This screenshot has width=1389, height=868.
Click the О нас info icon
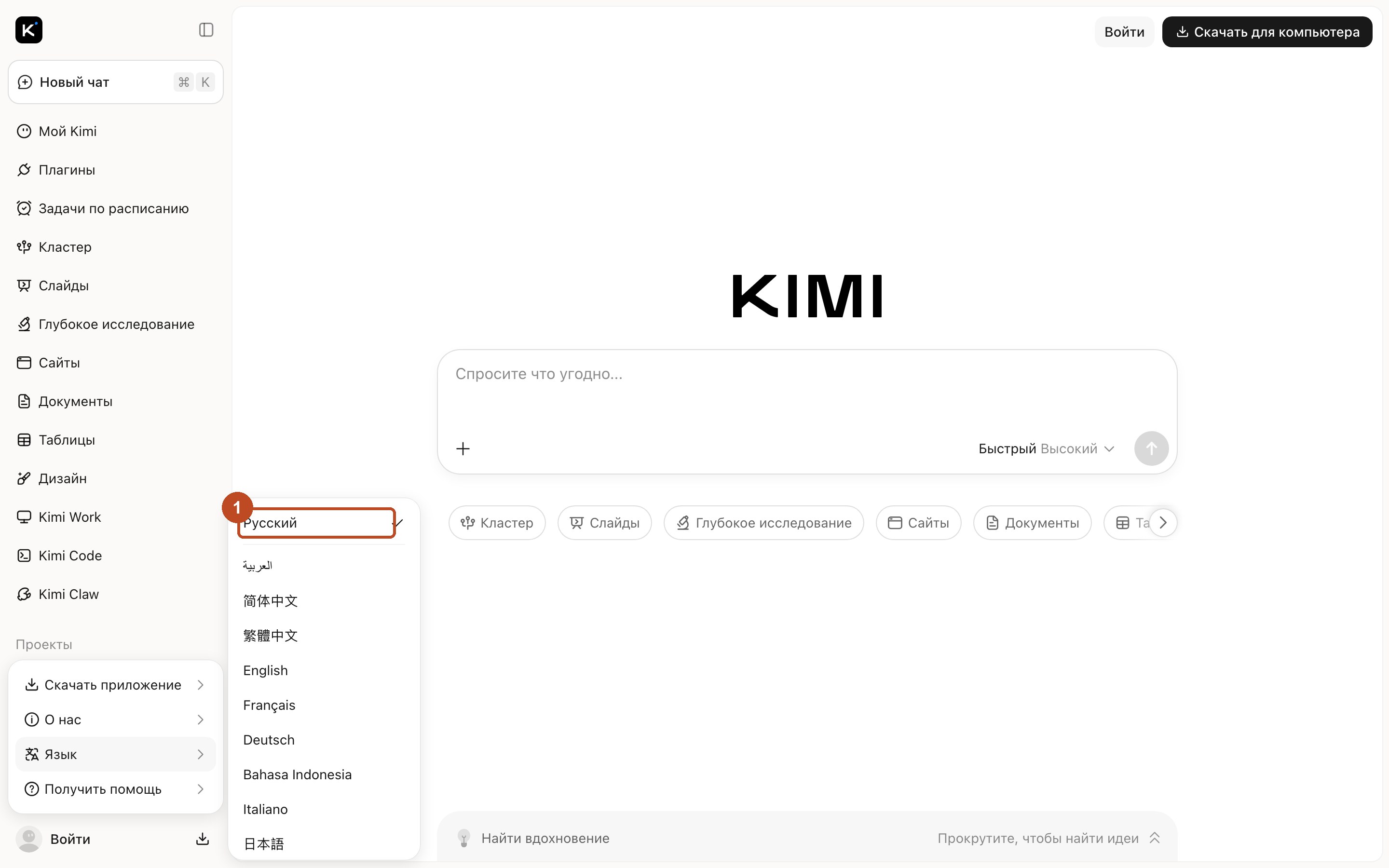click(32, 720)
